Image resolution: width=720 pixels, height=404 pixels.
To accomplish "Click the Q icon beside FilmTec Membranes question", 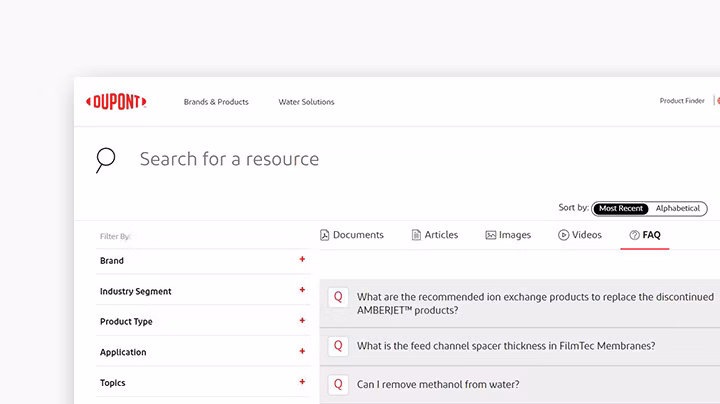I will click(x=338, y=346).
